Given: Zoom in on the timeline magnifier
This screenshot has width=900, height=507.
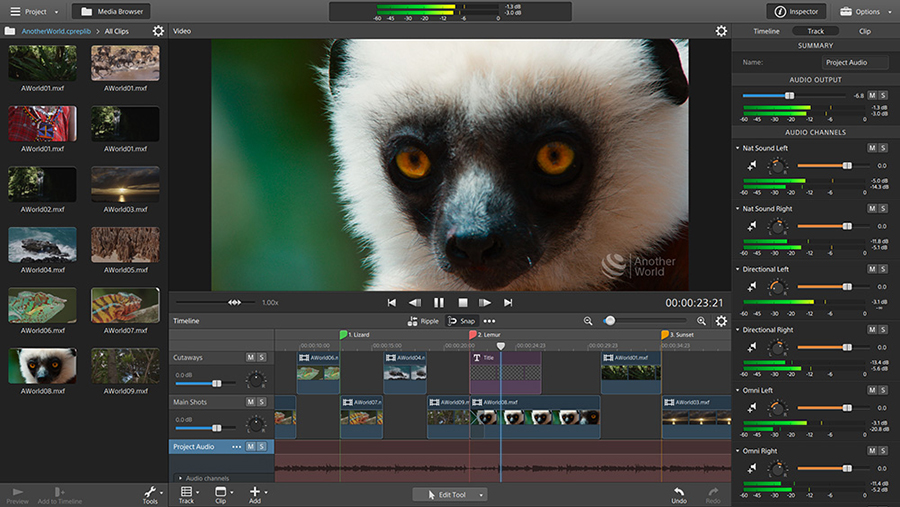Looking at the screenshot, I should point(701,321).
